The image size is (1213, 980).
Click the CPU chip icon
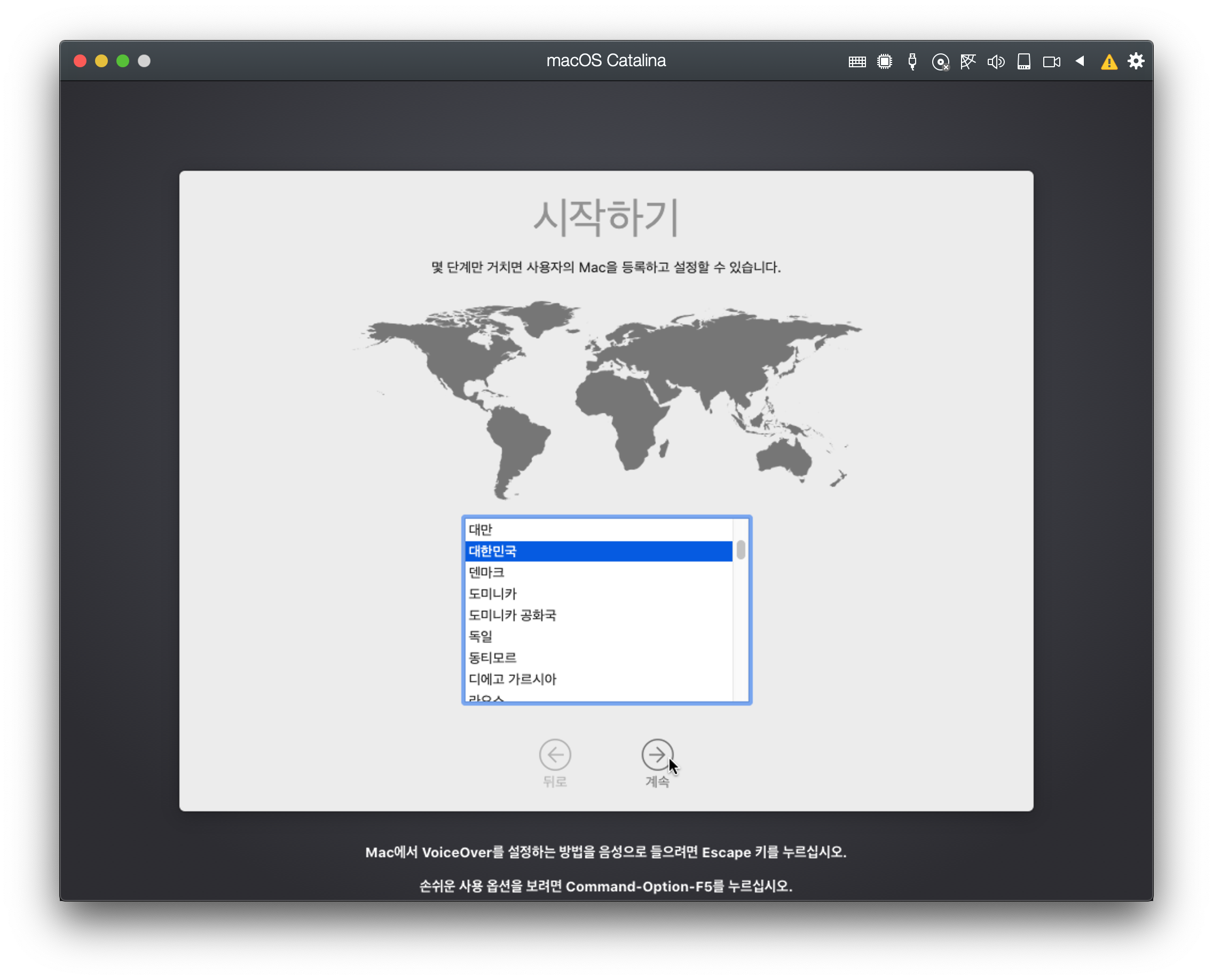pyautogui.click(x=884, y=61)
